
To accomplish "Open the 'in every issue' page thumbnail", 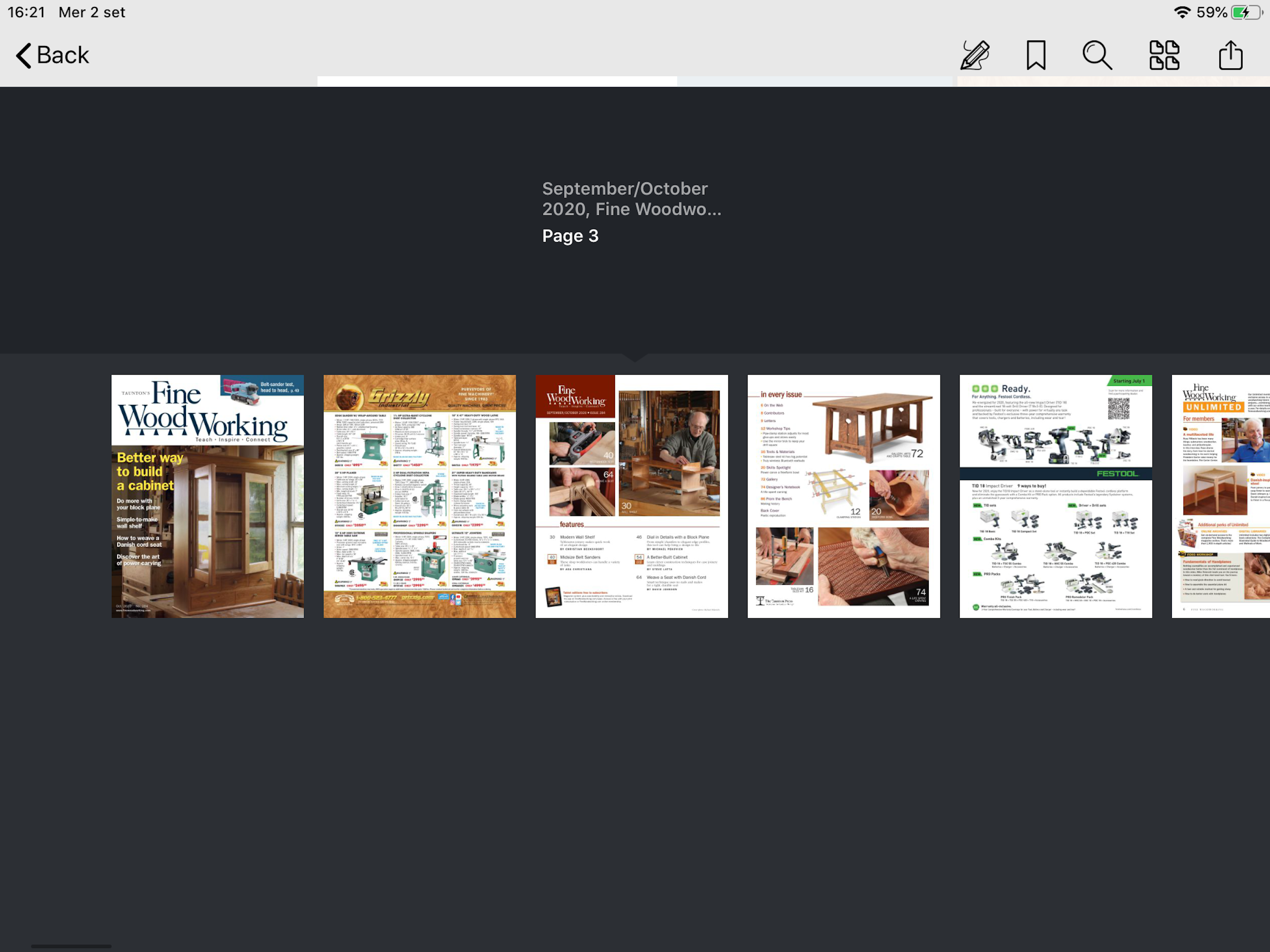I will point(843,496).
